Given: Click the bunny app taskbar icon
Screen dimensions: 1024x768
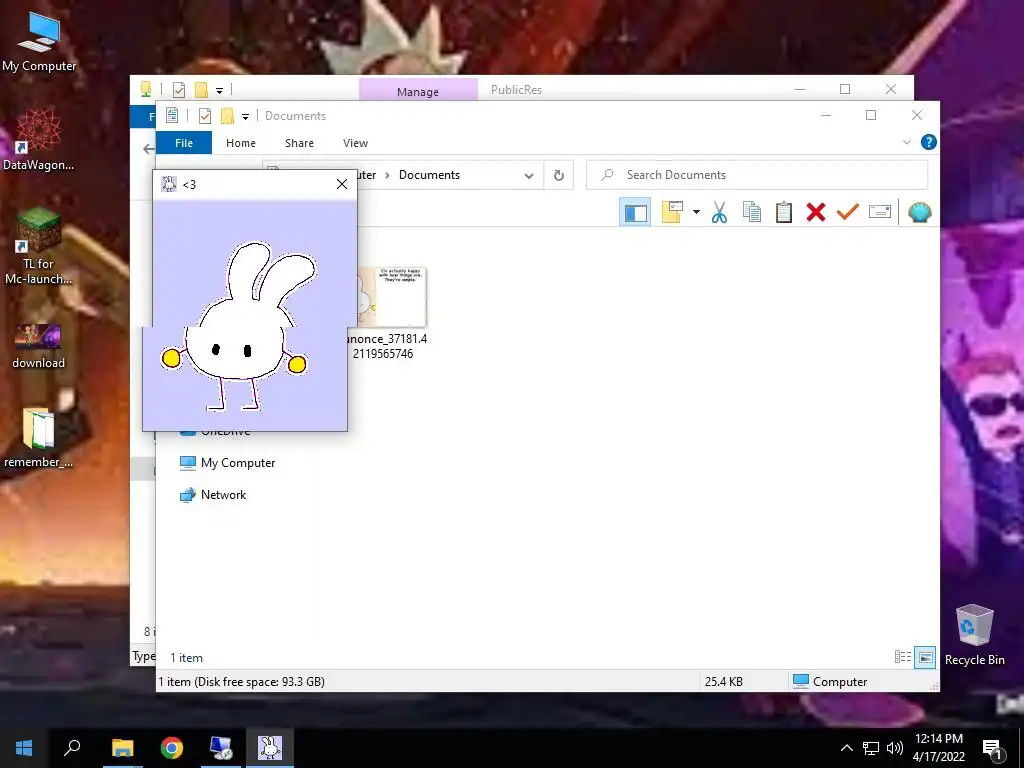Looking at the screenshot, I should point(270,748).
